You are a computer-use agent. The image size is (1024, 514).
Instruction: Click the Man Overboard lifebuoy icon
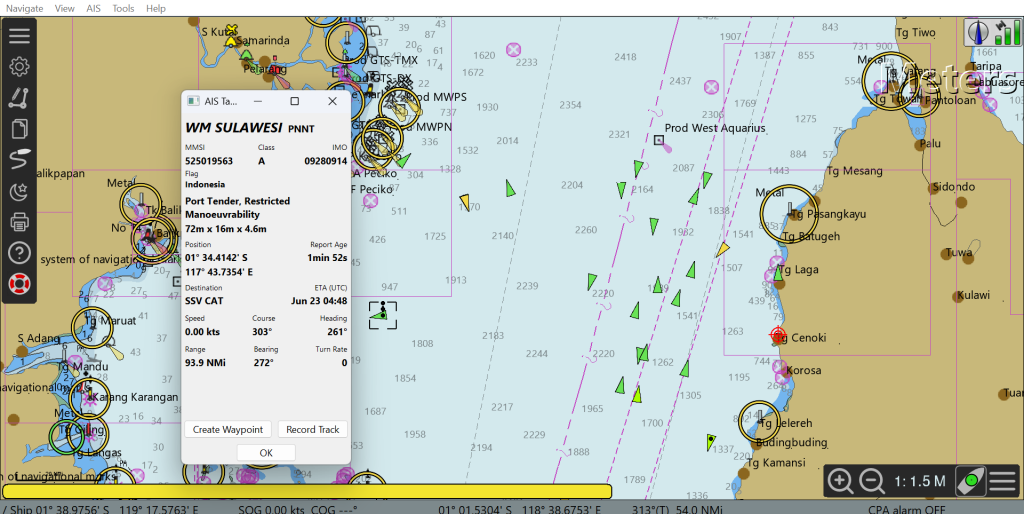(19, 284)
